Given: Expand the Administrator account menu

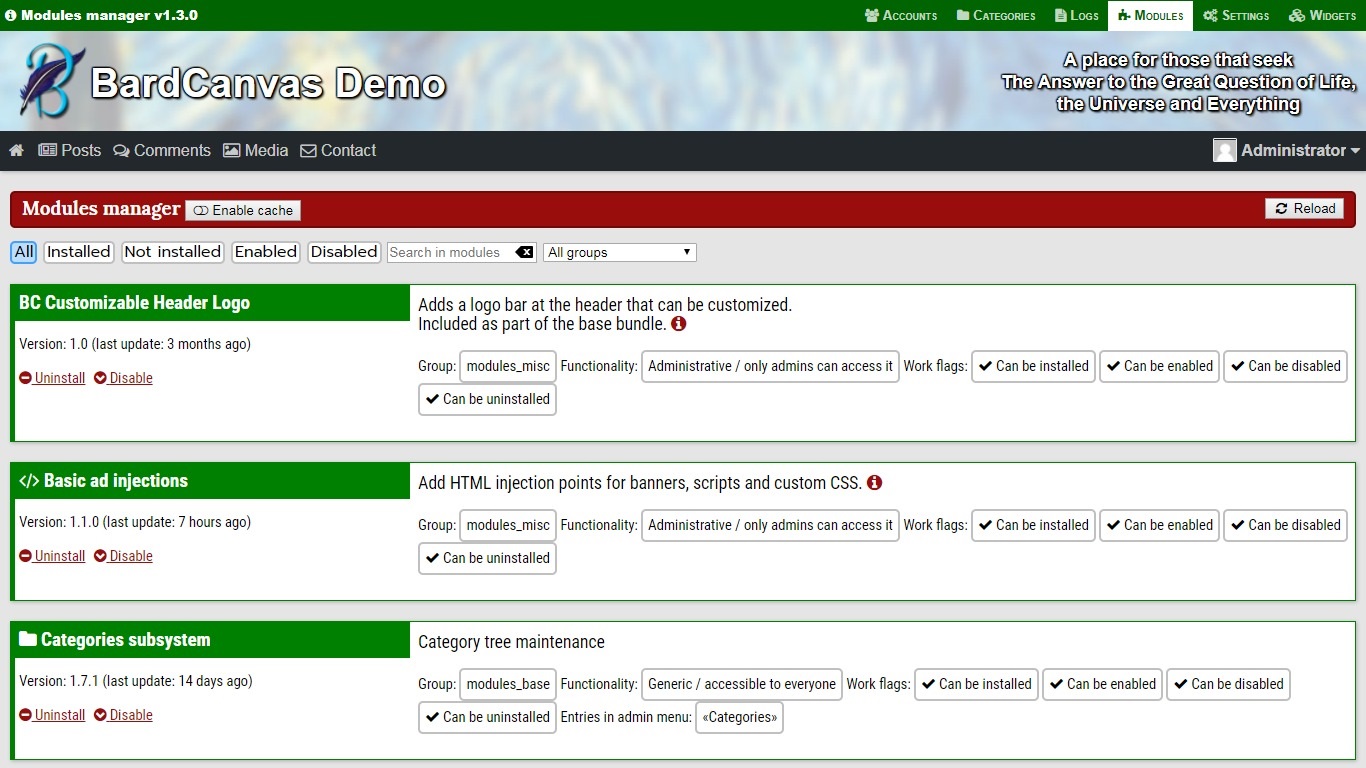Looking at the screenshot, I should click(1287, 150).
